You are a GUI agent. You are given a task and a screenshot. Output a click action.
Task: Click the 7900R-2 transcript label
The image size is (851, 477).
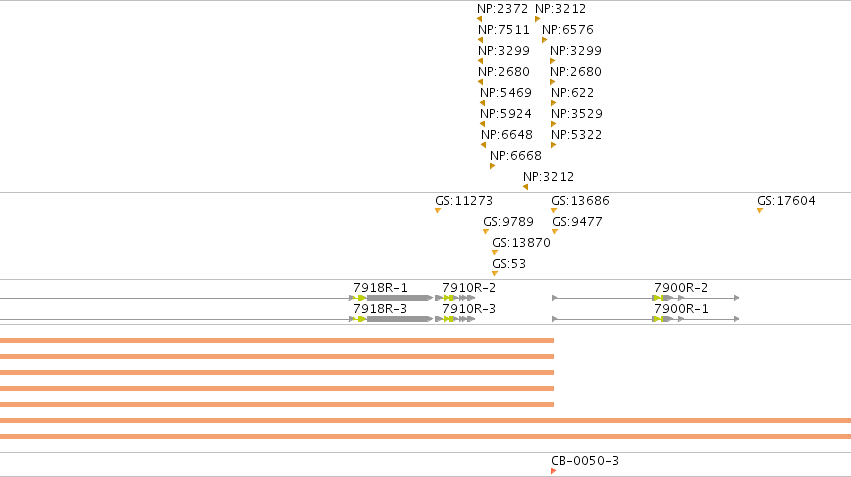[681, 288]
